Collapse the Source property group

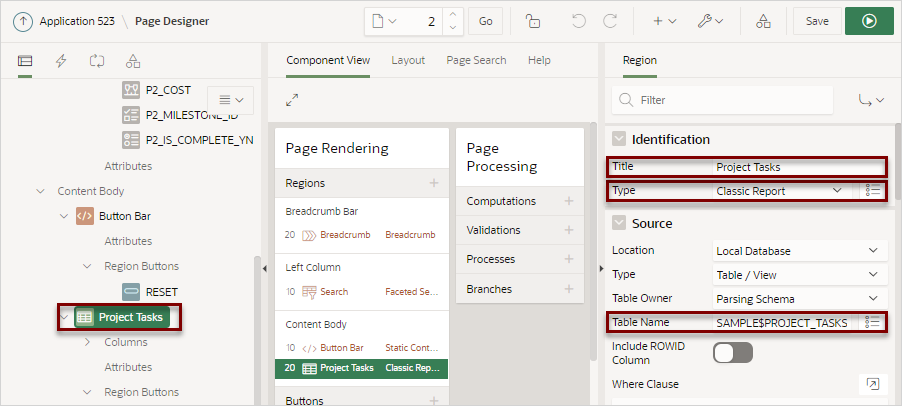point(619,223)
